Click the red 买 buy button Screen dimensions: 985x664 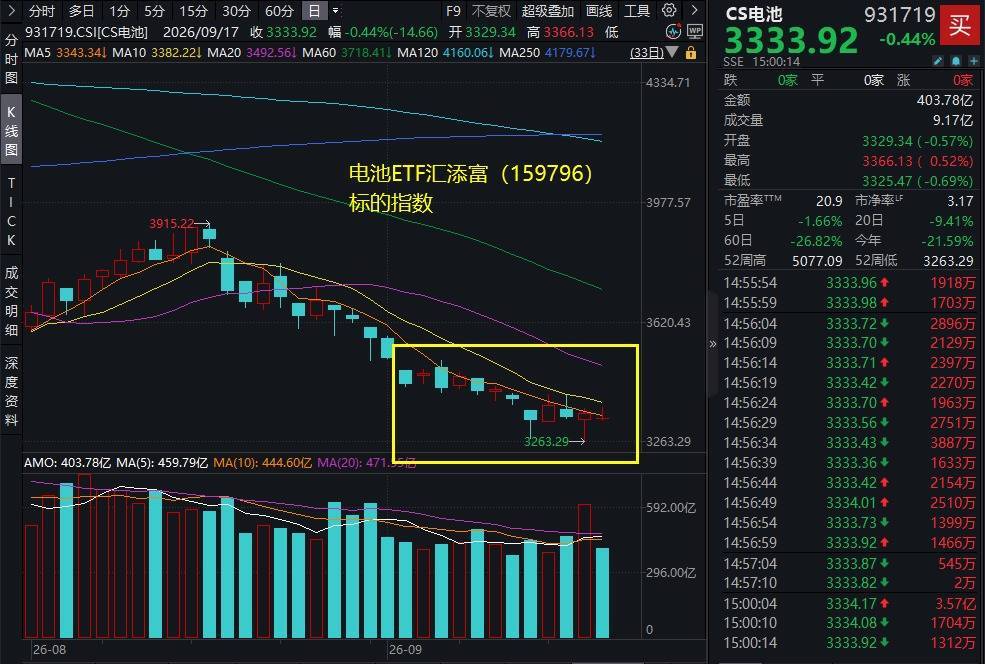(959, 25)
